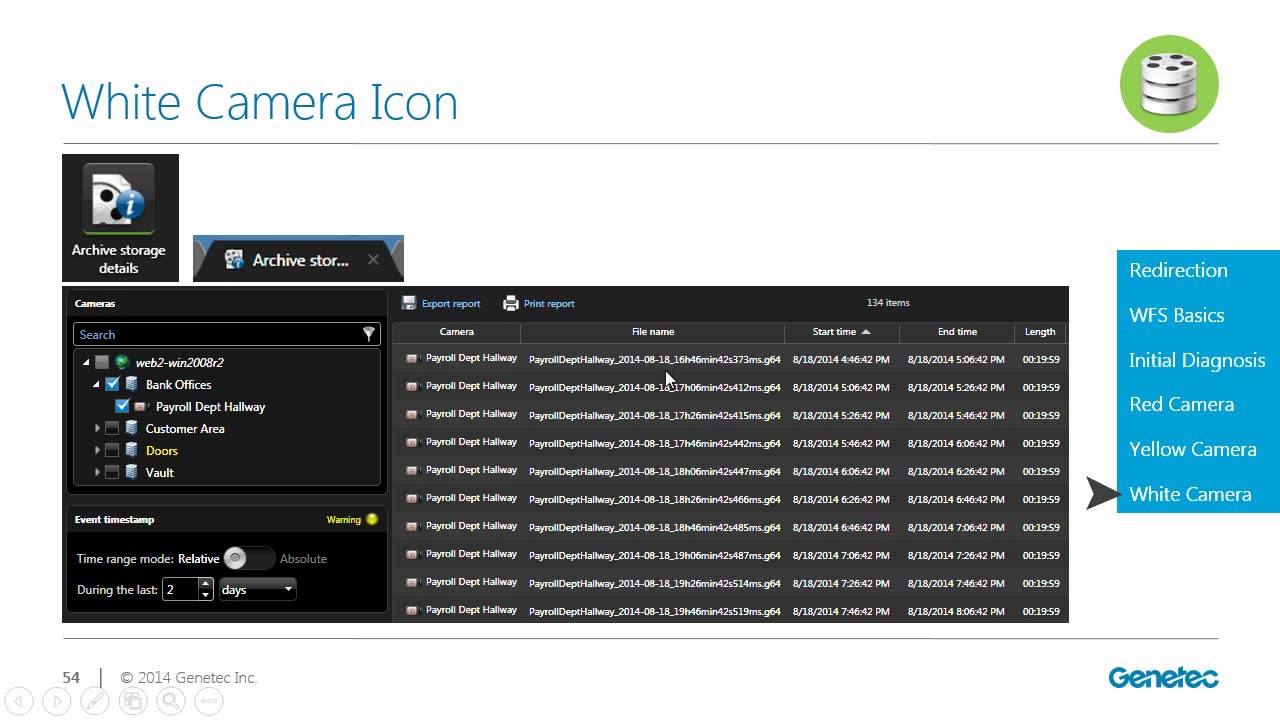The width and height of the screenshot is (1280, 720).
Task: Click the Genetec logo
Action: [1163, 678]
